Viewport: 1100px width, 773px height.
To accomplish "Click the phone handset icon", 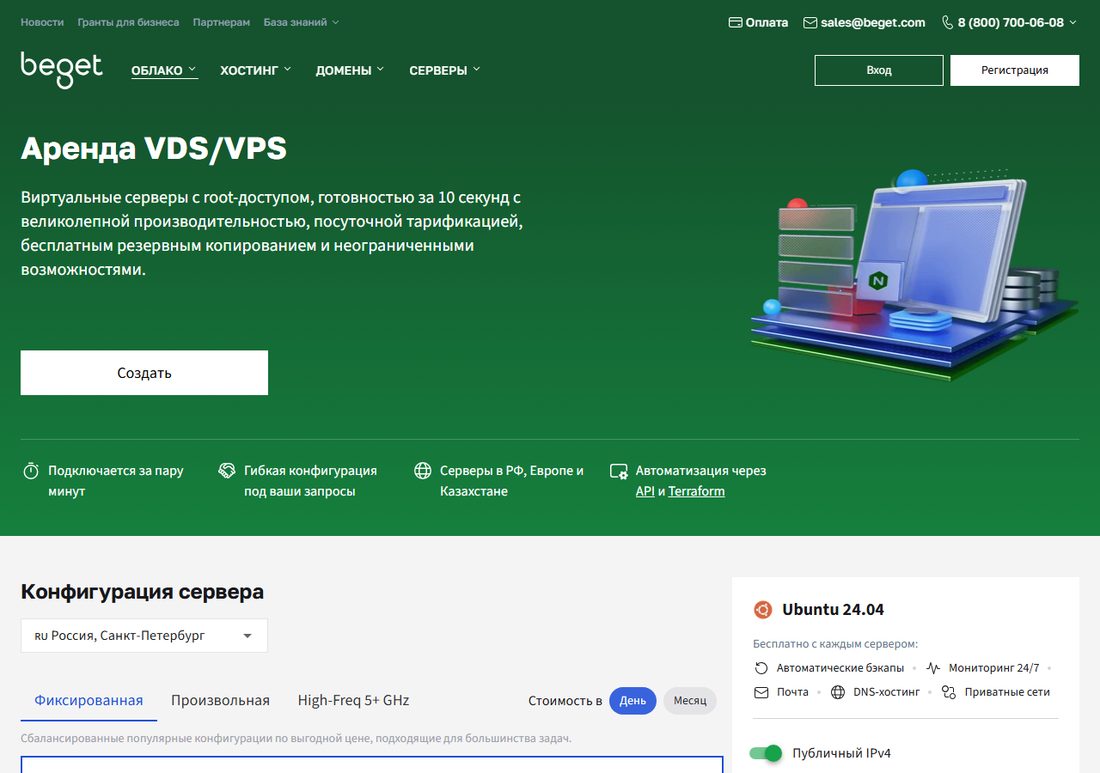I will point(947,22).
